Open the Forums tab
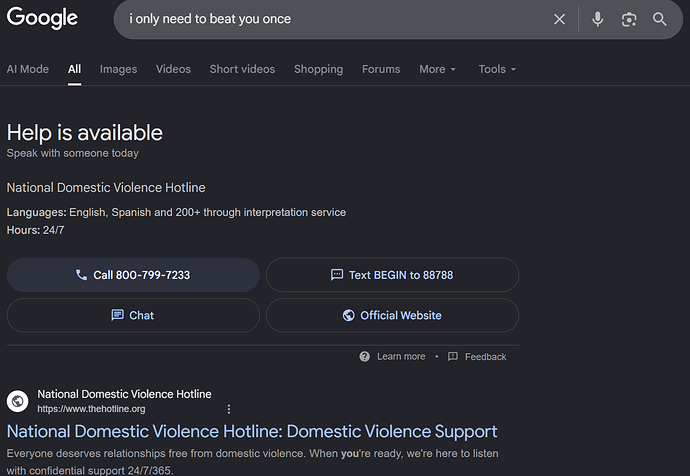 click(381, 70)
